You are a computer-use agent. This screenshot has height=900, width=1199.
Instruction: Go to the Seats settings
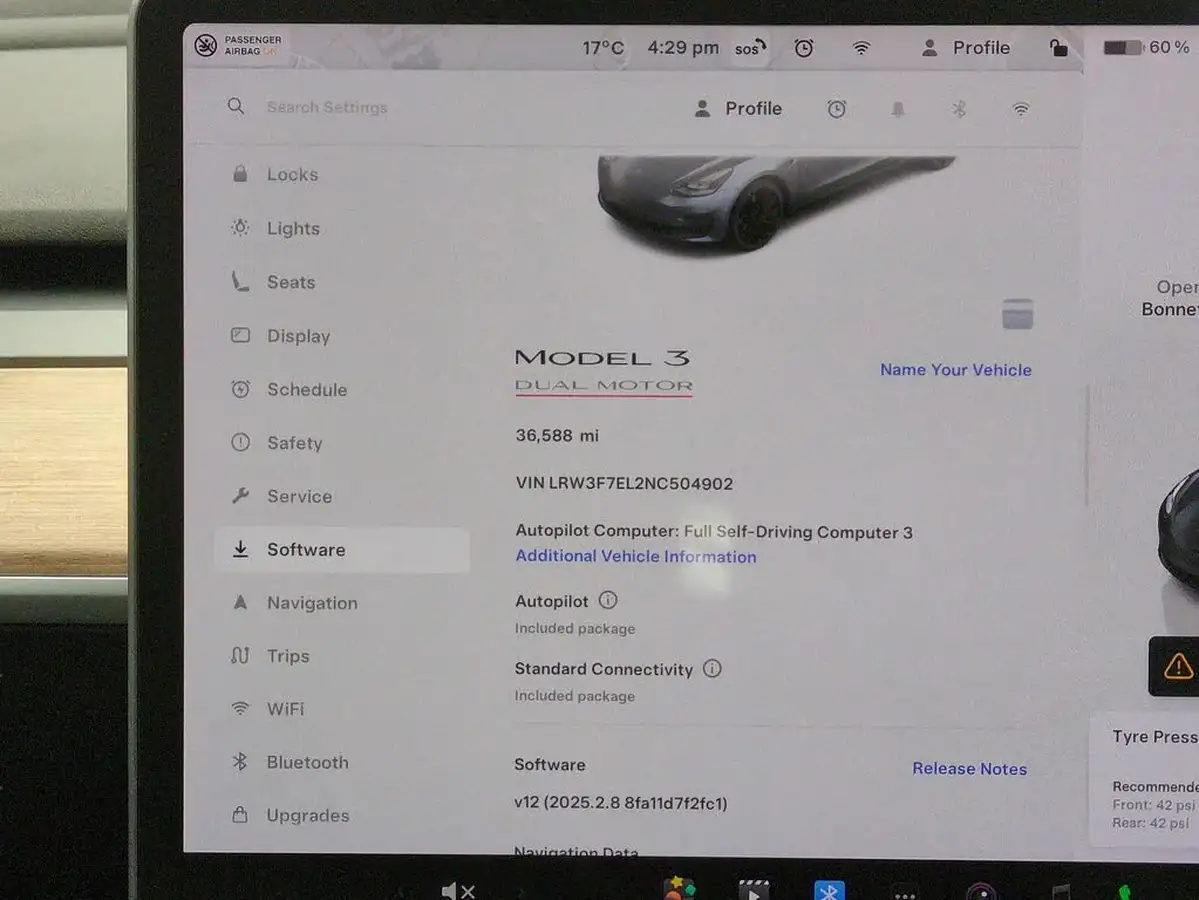[x=342, y=282]
